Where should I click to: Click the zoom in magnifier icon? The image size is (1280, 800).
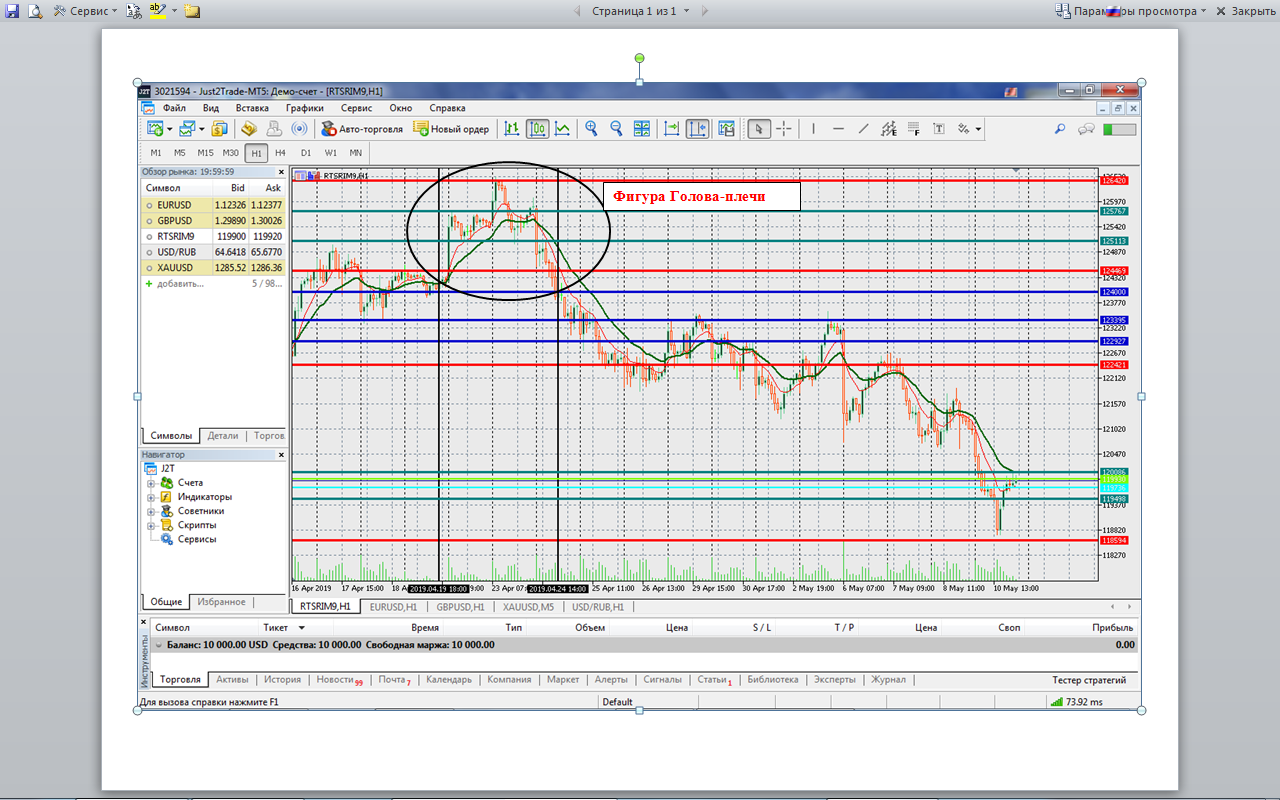click(592, 129)
